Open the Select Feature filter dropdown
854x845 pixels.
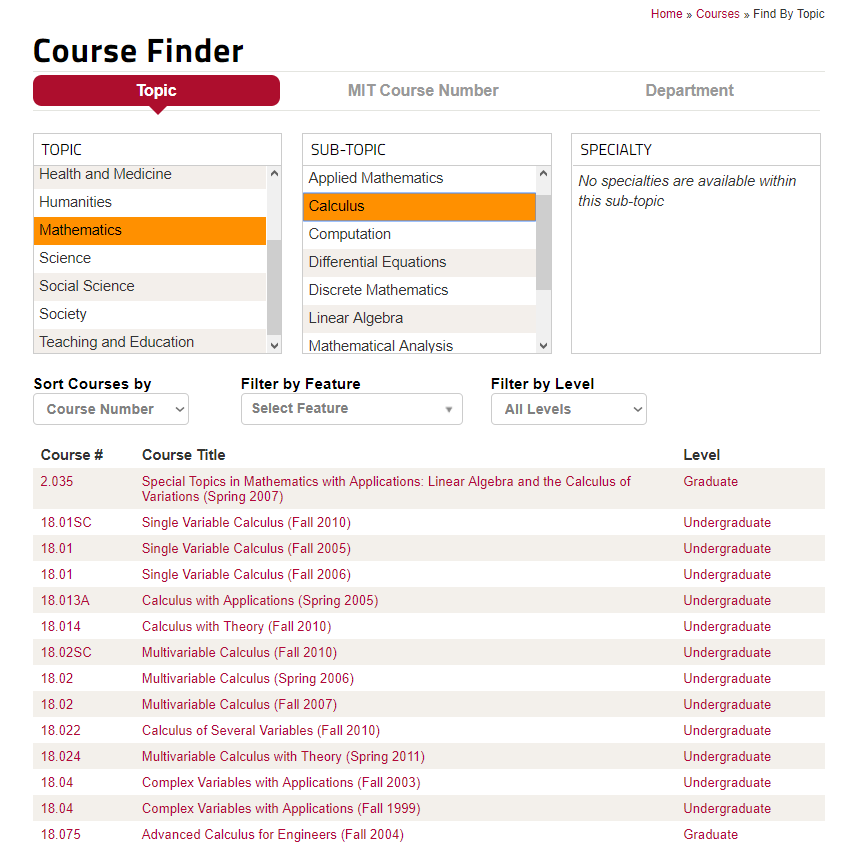click(351, 409)
